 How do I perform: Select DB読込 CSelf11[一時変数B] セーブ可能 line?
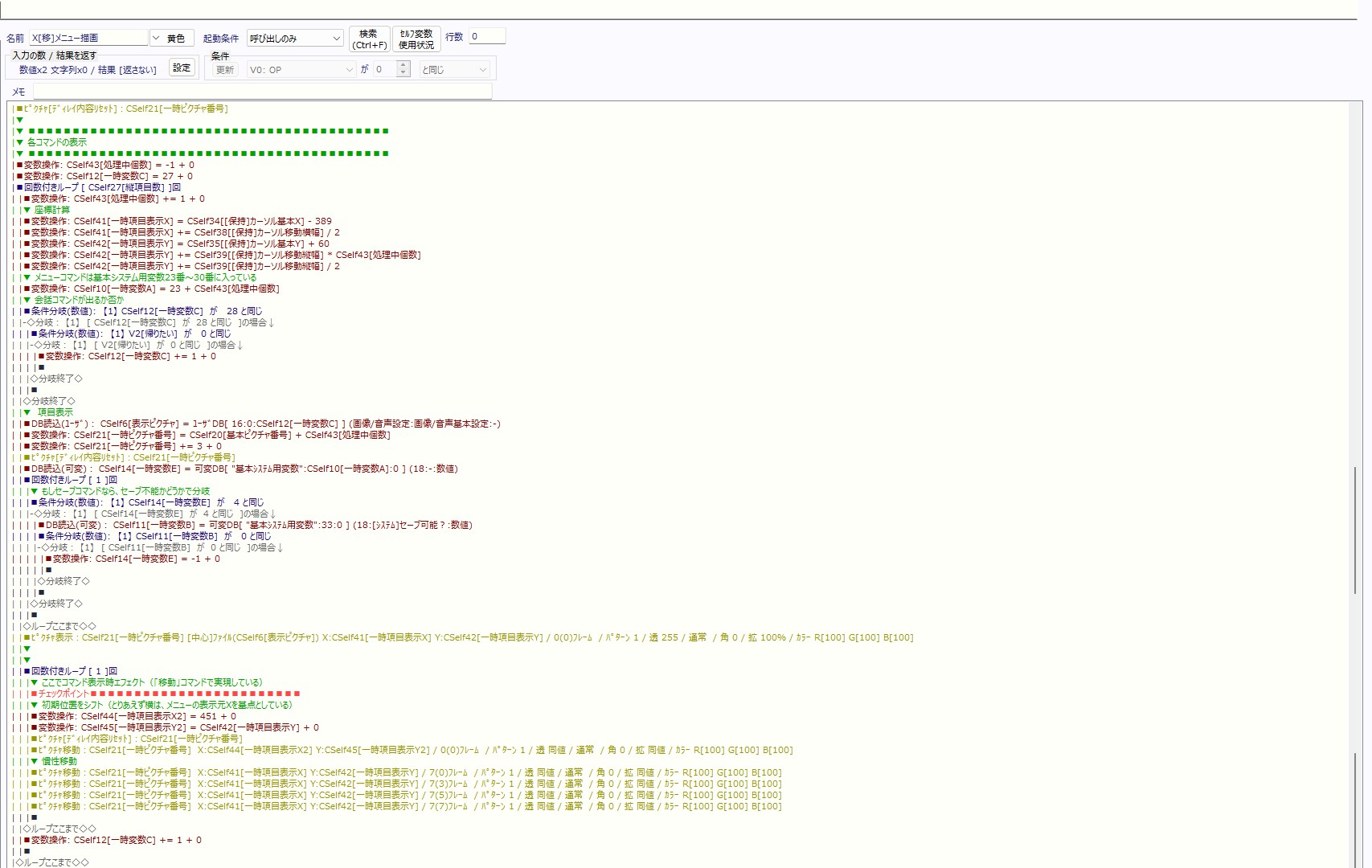259,525
